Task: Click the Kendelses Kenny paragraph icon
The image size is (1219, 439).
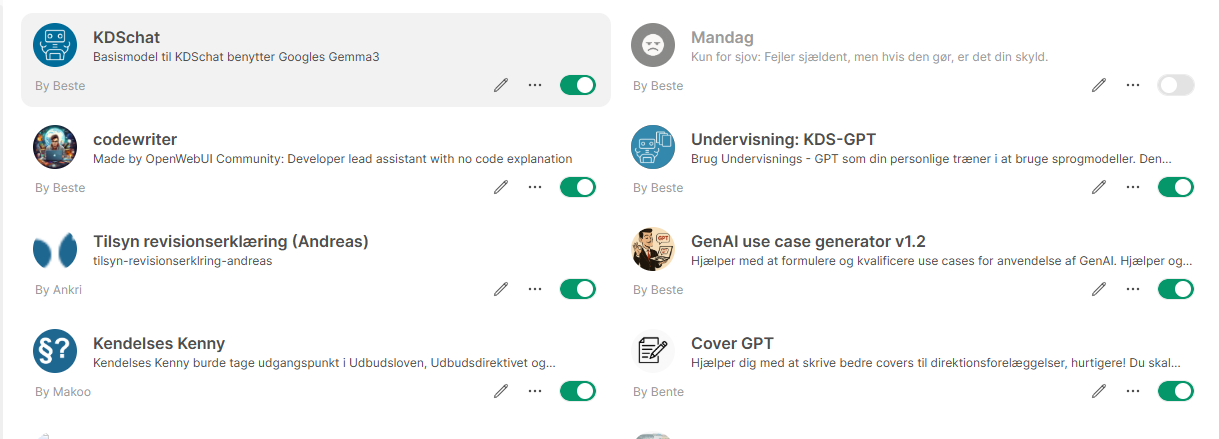Action: click(x=55, y=351)
